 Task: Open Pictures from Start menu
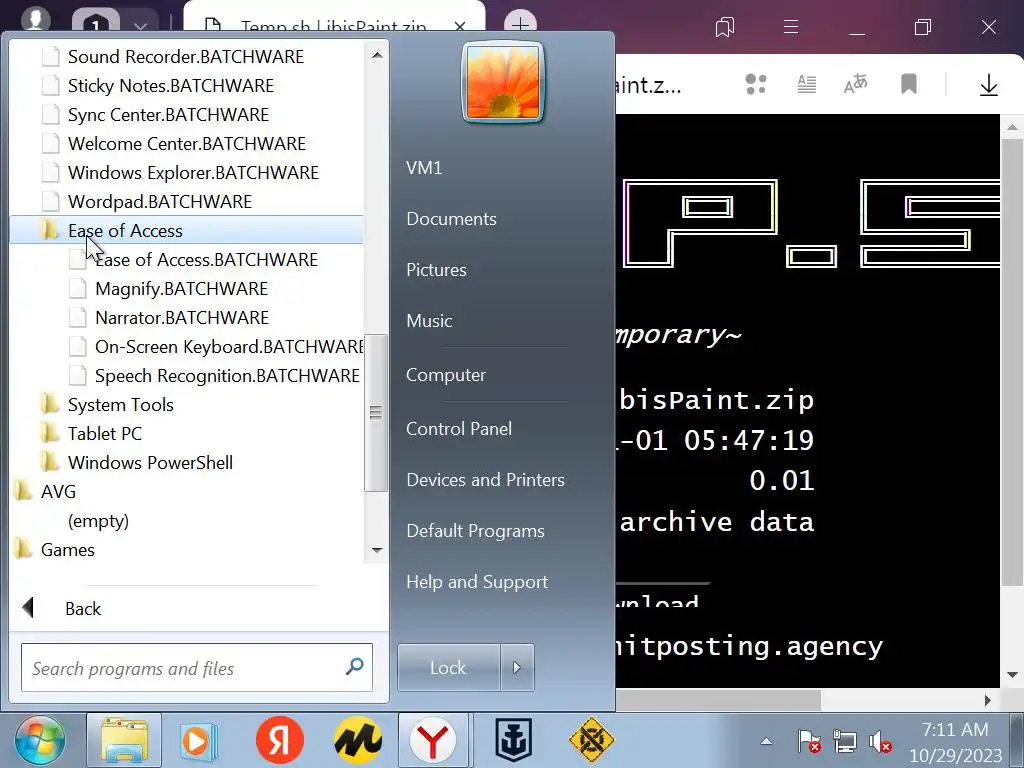[x=436, y=270]
